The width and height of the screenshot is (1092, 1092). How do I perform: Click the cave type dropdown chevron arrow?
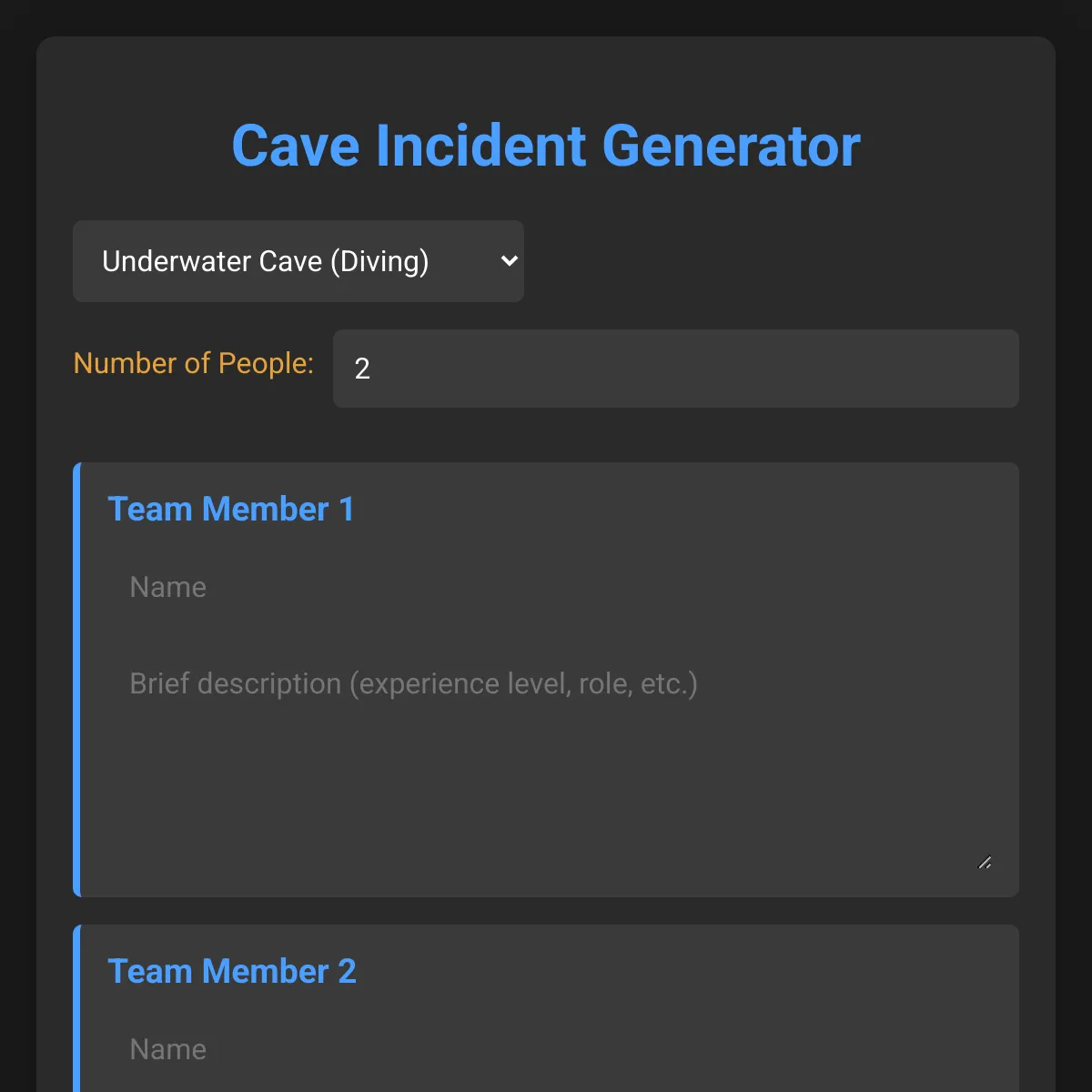point(509,261)
